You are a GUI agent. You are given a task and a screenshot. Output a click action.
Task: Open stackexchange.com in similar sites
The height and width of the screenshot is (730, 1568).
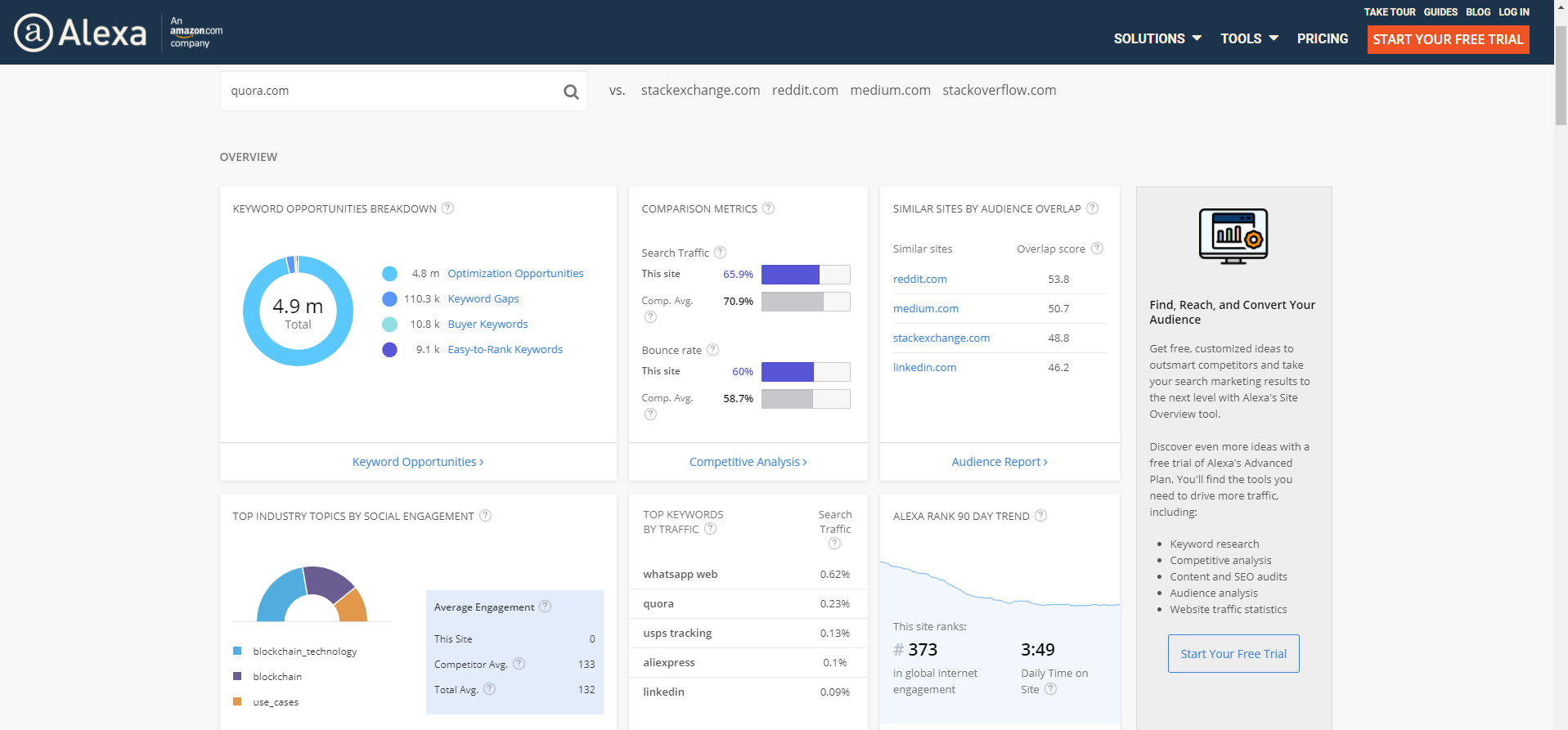(941, 338)
